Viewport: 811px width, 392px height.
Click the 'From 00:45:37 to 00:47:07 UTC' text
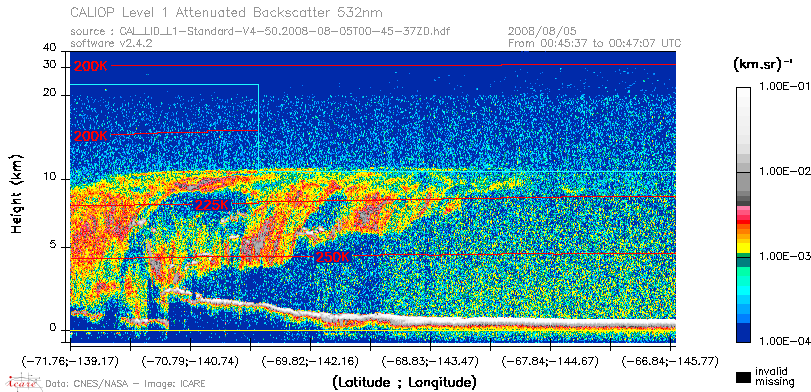[595, 43]
